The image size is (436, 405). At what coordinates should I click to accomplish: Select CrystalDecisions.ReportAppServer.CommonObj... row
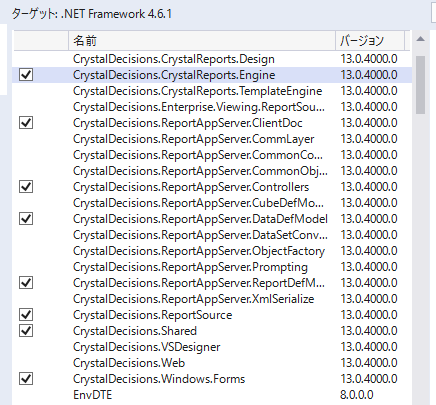[212, 171]
